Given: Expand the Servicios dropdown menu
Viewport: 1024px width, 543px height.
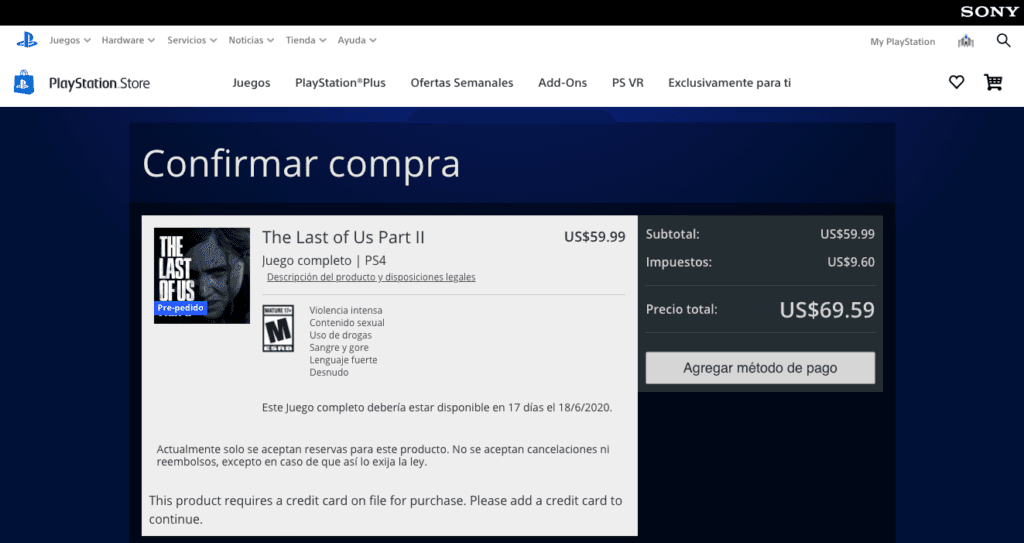Looking at the screenshot, I should [x=192, y=40].
